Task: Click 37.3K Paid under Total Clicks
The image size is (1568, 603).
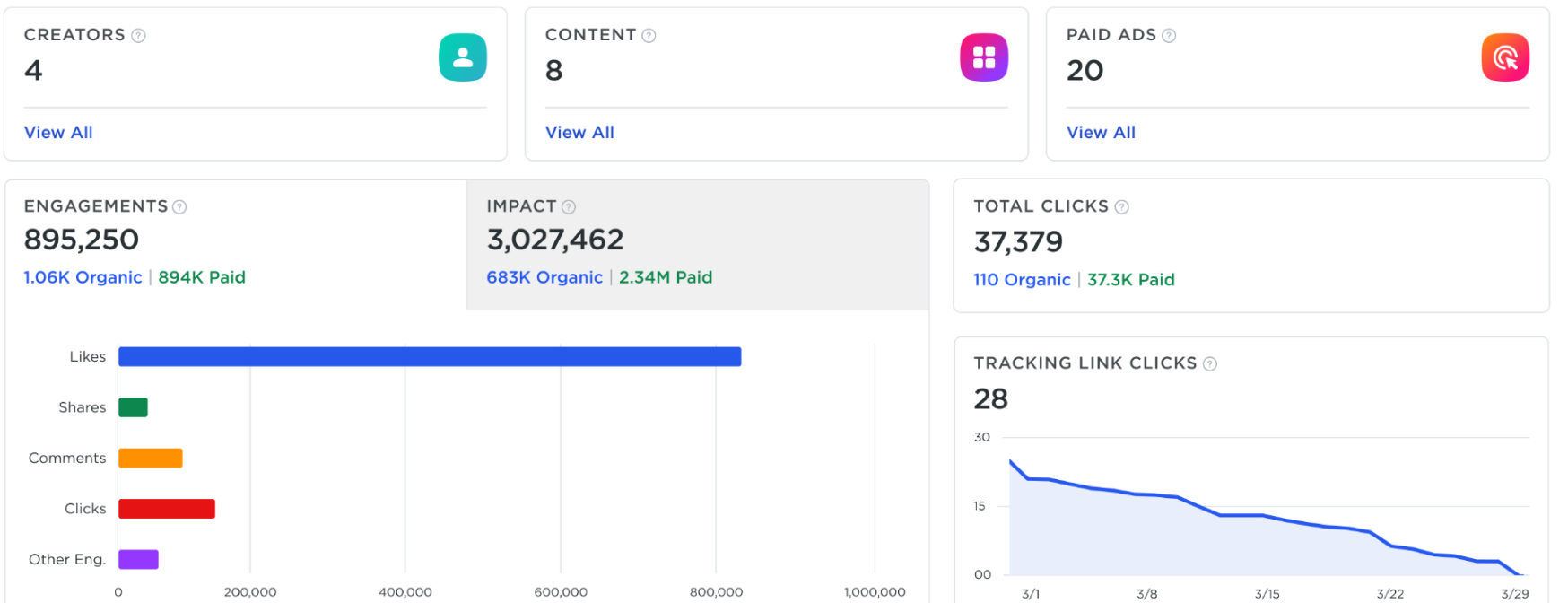Action: coord(1130,280)
